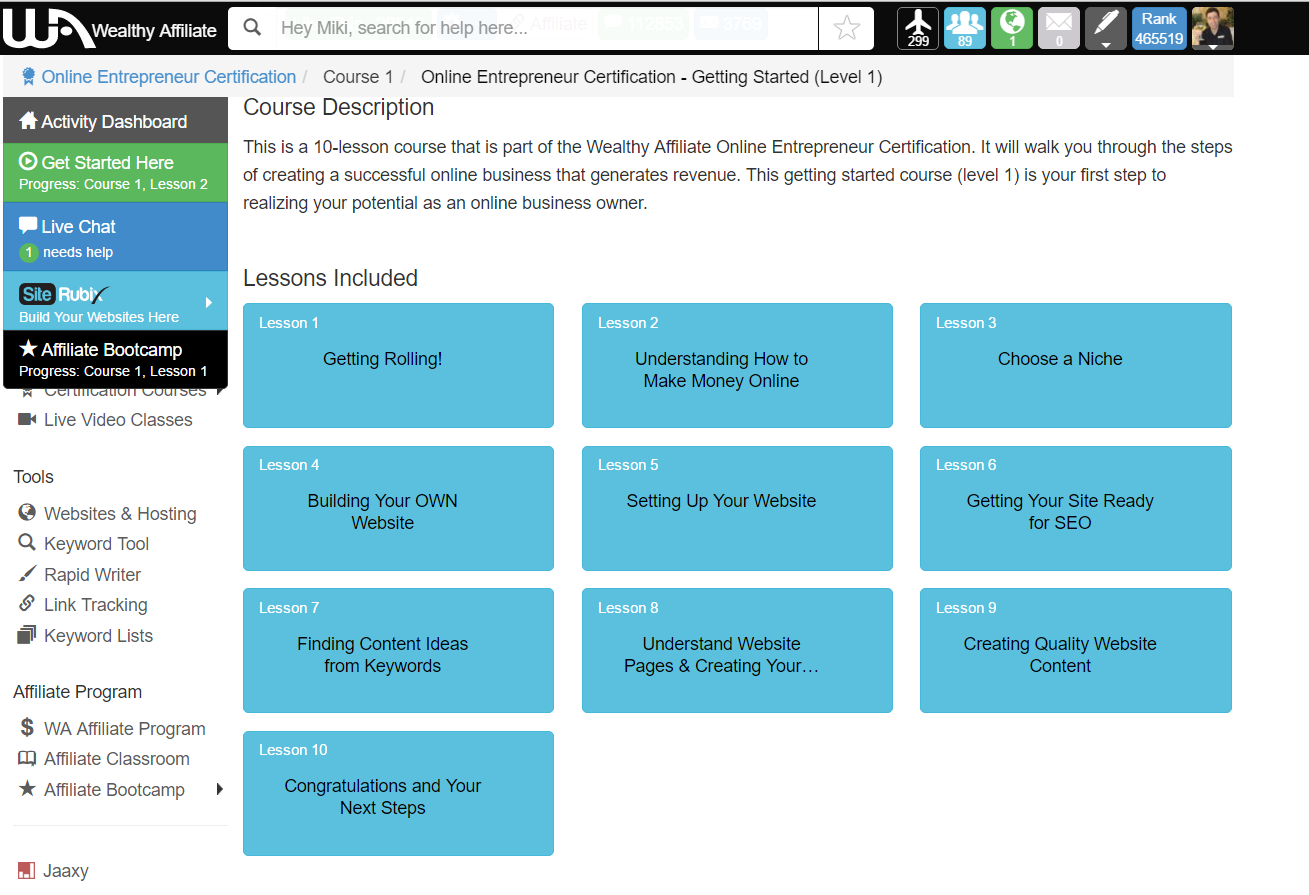Click the 'Tools' sidebar section label
The height and width of the screenshot is (895, 1309).
point(33,476)
